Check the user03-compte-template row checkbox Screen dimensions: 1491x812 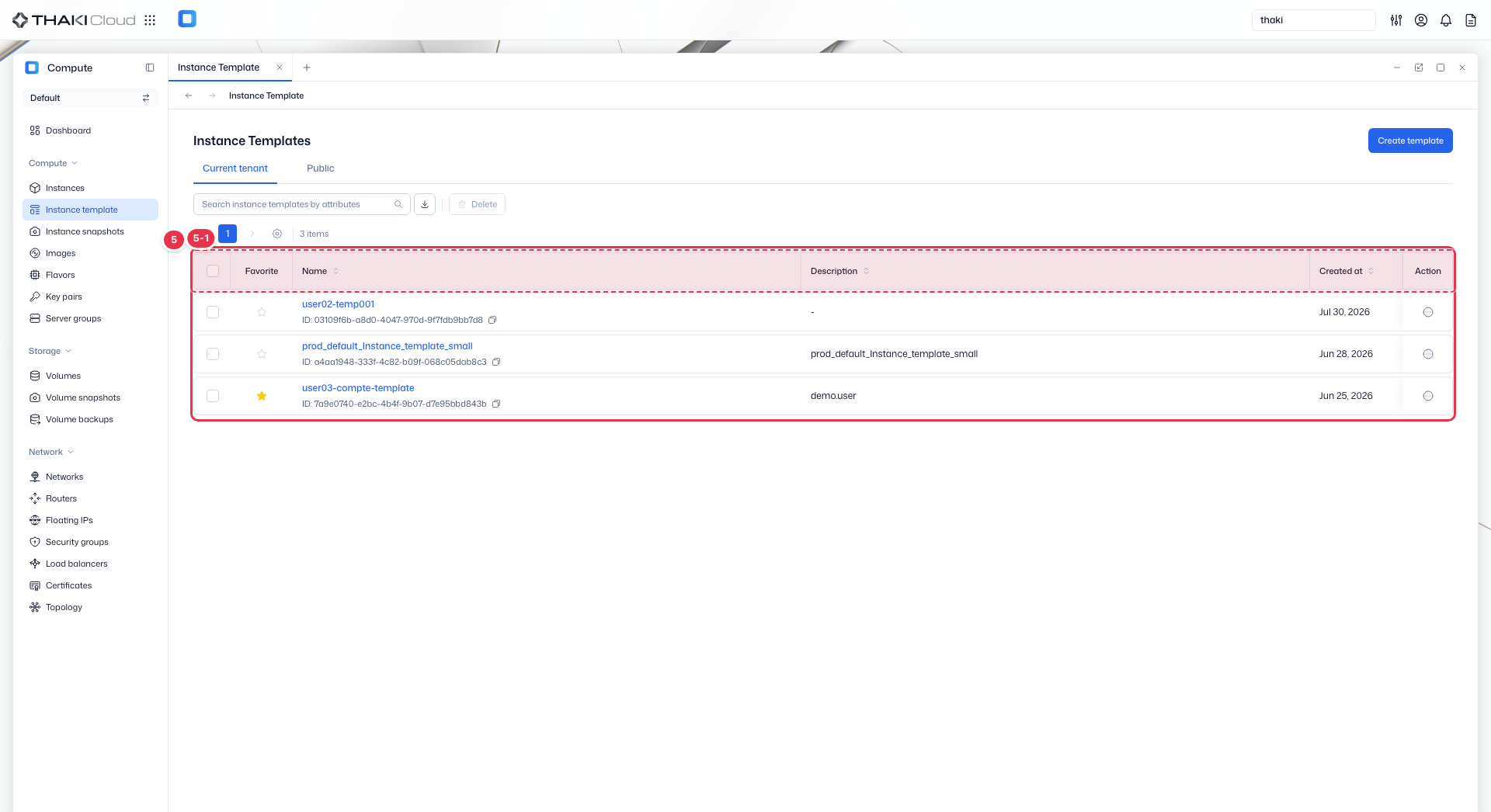(213, 396)
